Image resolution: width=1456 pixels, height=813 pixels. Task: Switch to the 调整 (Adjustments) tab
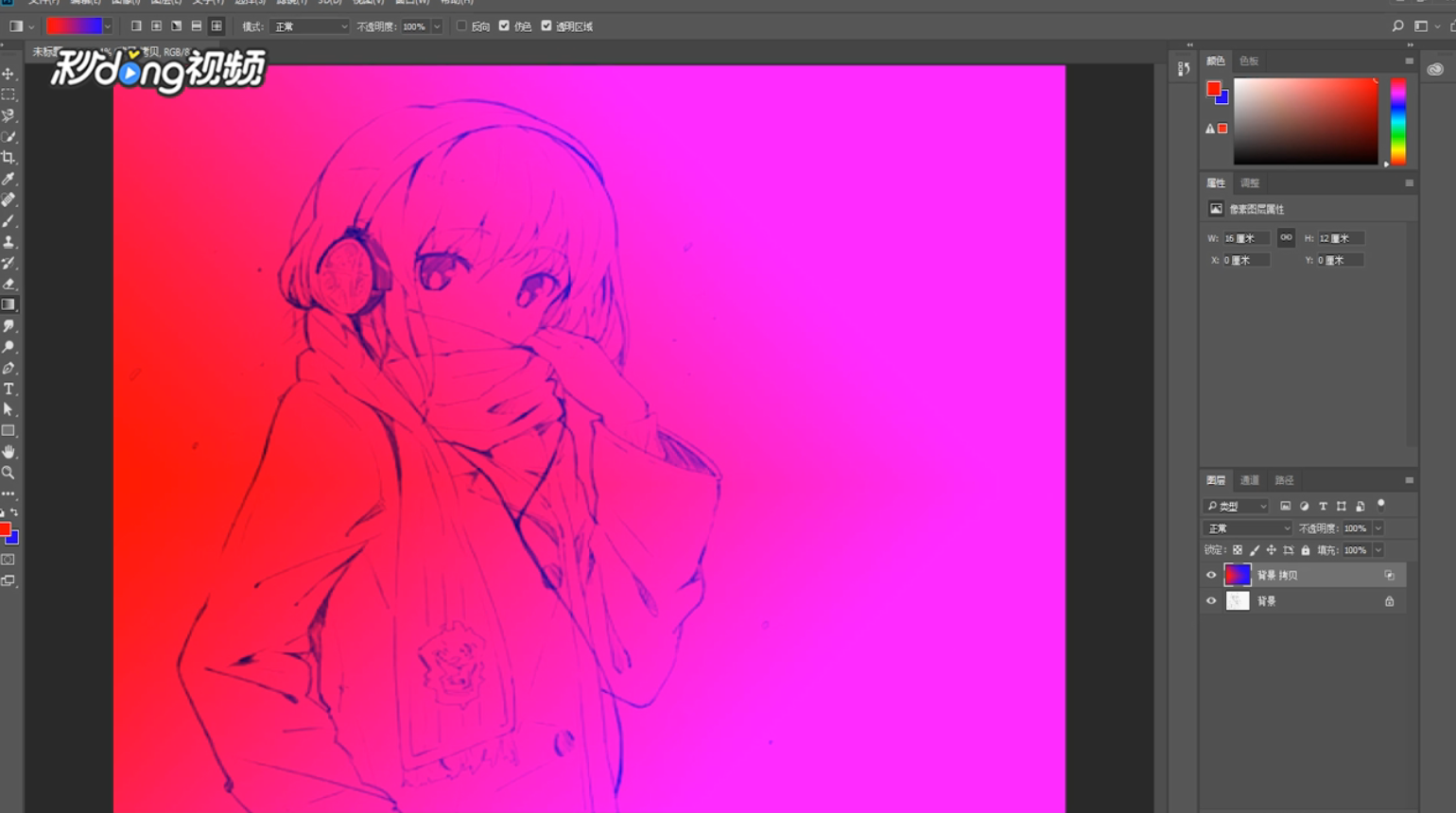tap(1250, 183)
